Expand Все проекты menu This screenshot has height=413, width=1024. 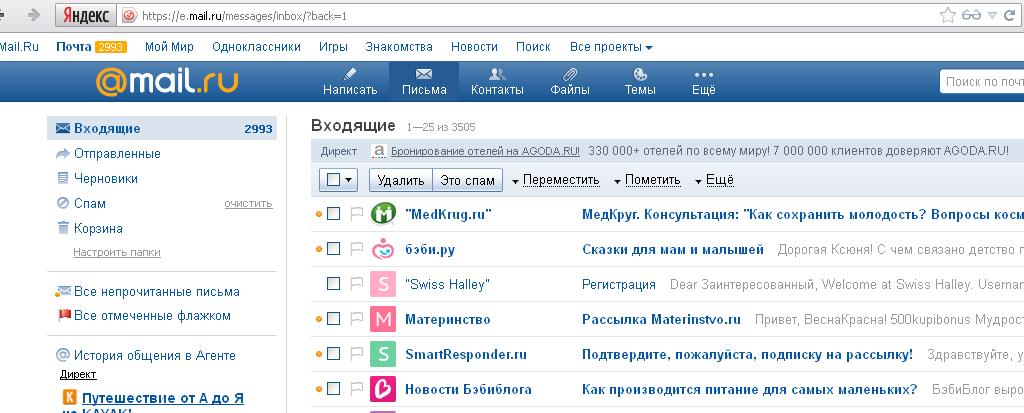(611, 47)
